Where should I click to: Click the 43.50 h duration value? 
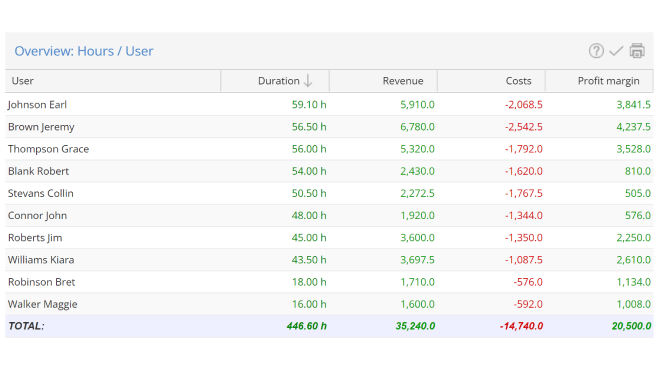point(309,260)
